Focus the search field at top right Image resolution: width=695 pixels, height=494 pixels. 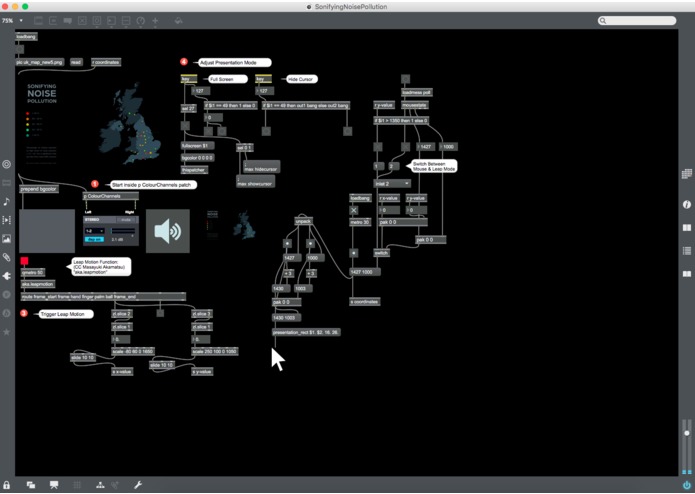tap(637, 20)
